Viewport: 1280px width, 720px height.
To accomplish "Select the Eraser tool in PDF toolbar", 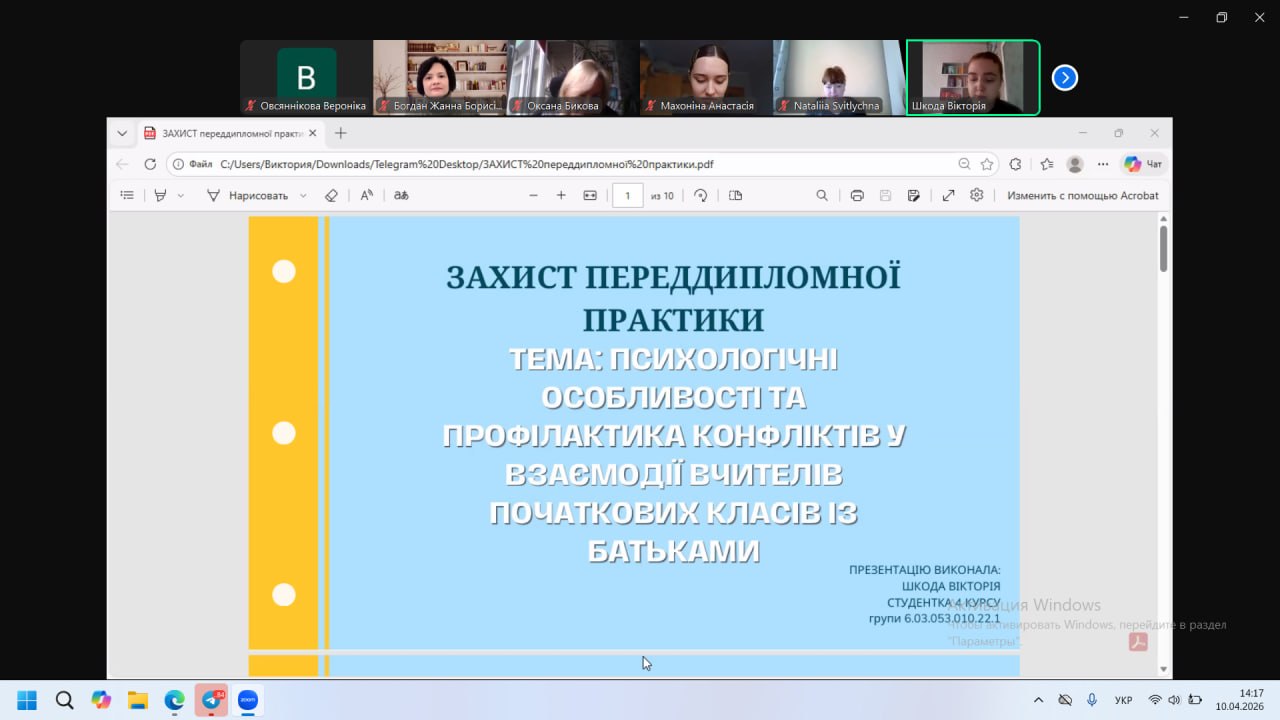I will 331,196.
